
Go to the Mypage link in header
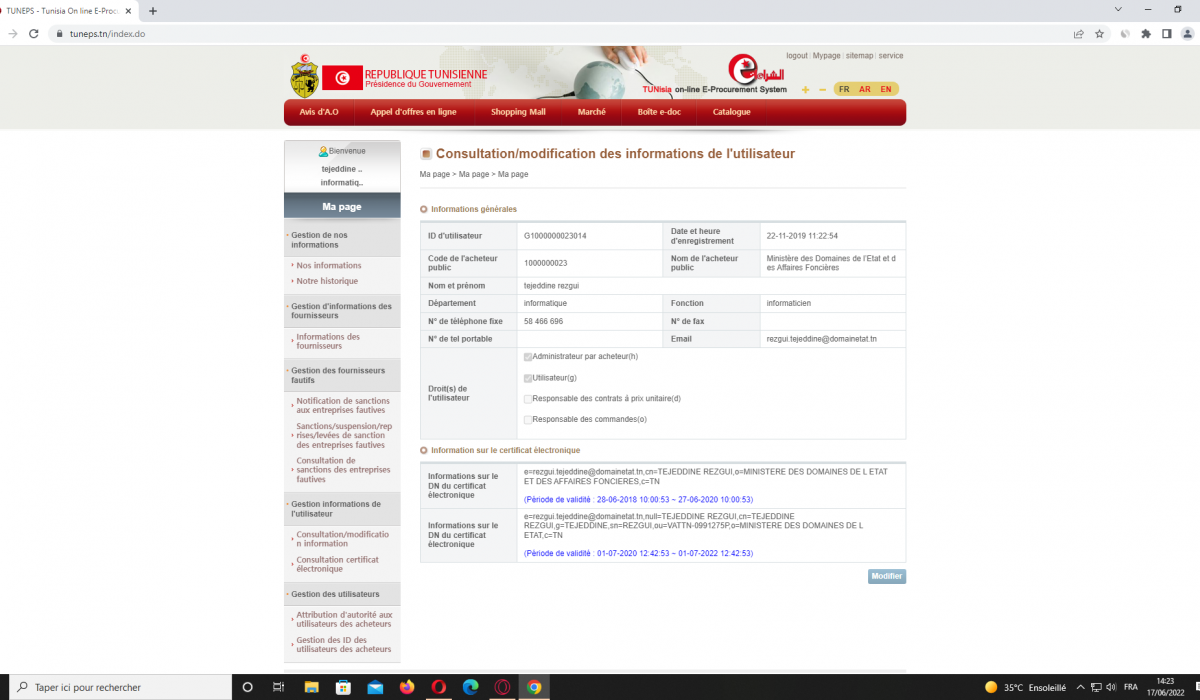click(x=827, y=56)
